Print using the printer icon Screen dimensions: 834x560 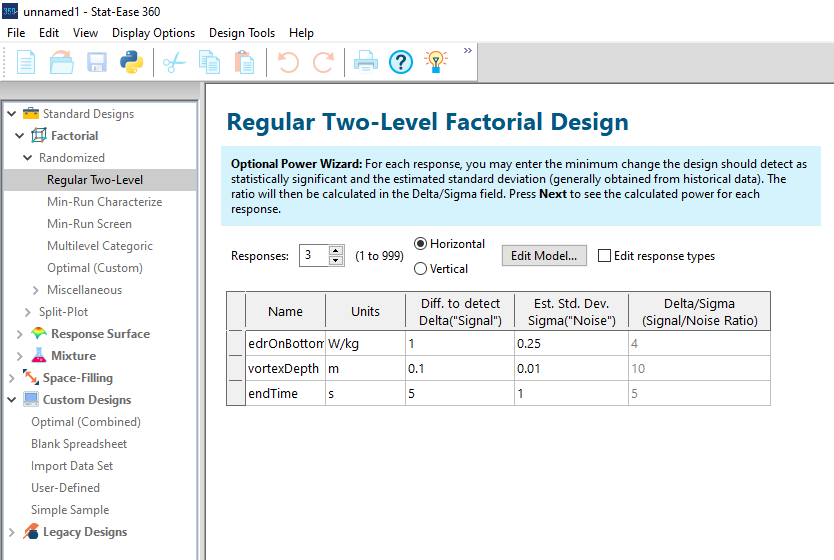tap(366, 62)
